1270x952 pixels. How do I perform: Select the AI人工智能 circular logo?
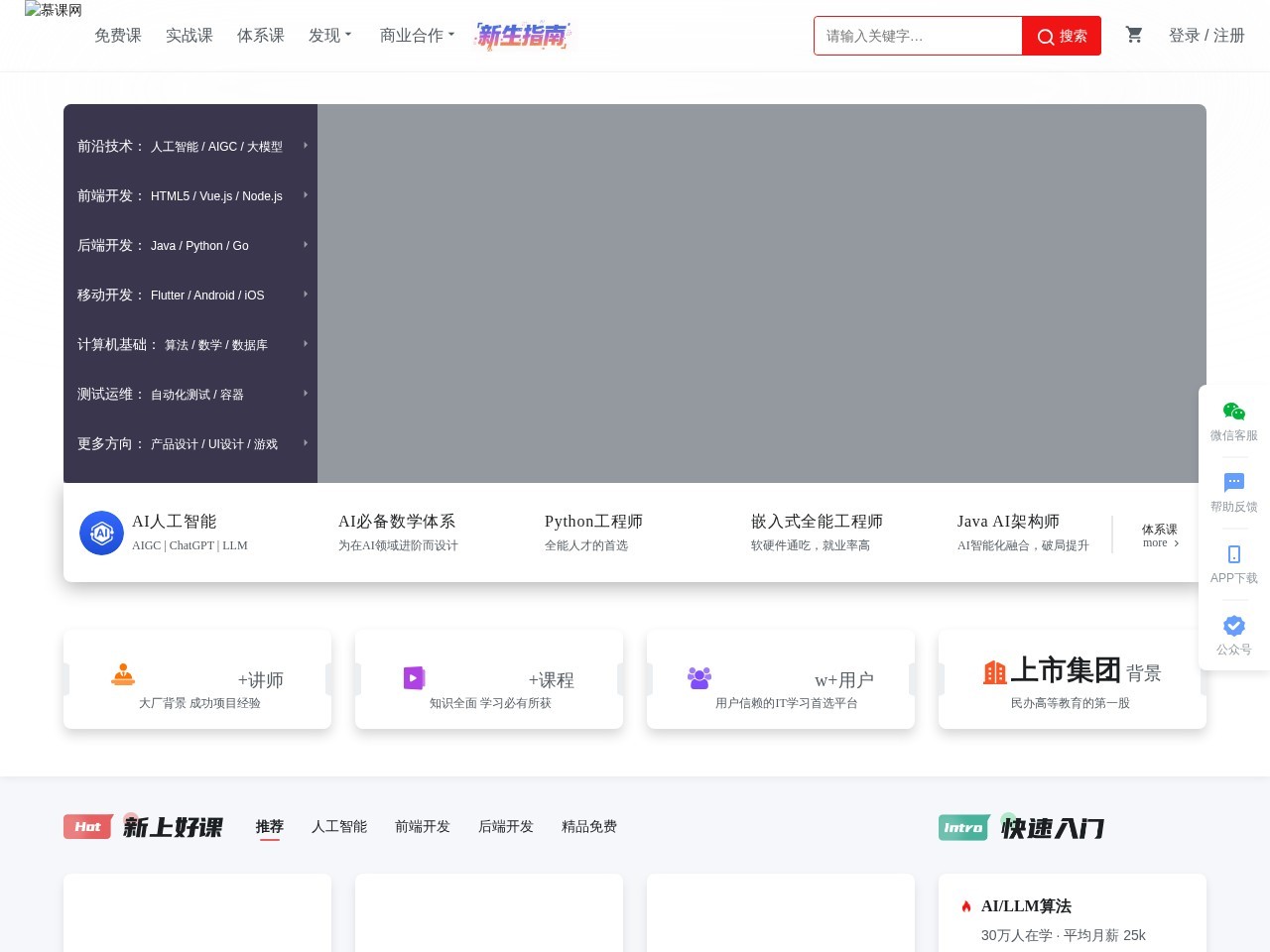(x=101, y=533)
